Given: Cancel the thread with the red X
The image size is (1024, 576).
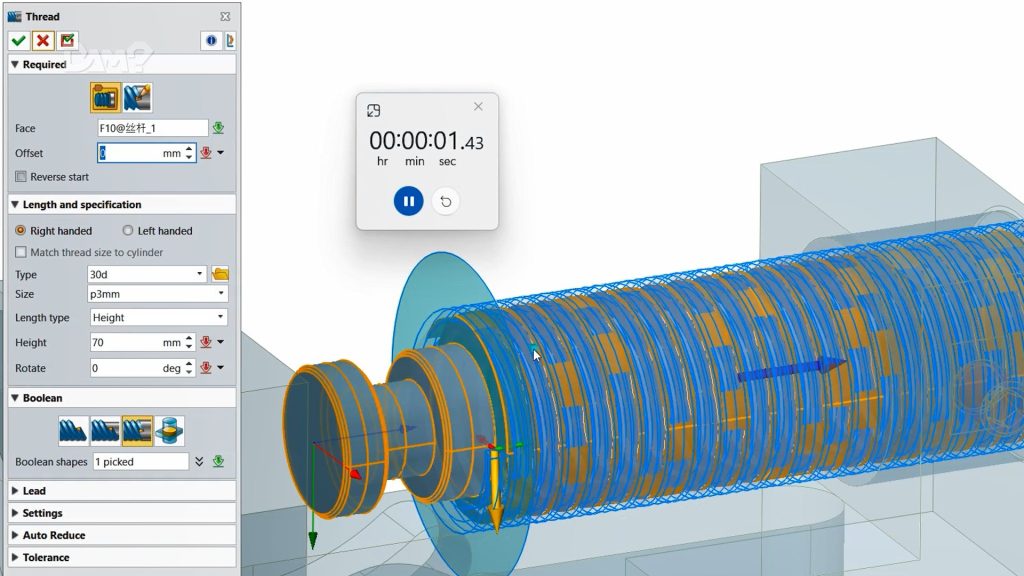Looking at the screenshot, I should [43, 41].
